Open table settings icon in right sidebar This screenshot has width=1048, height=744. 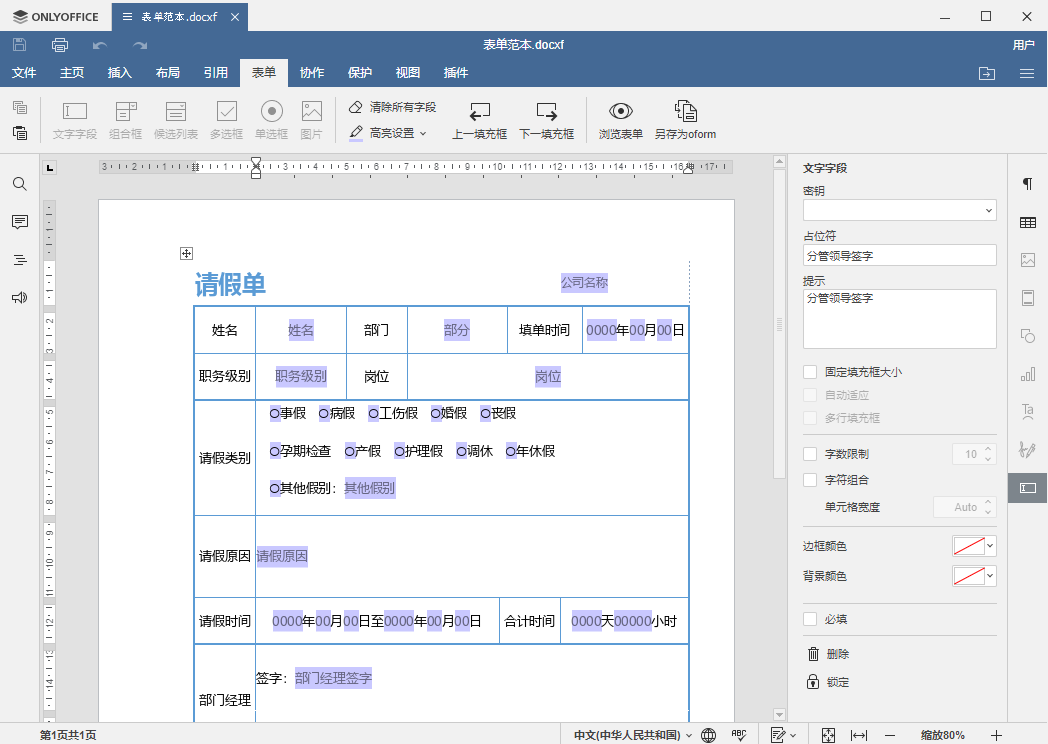(1028, 223)
